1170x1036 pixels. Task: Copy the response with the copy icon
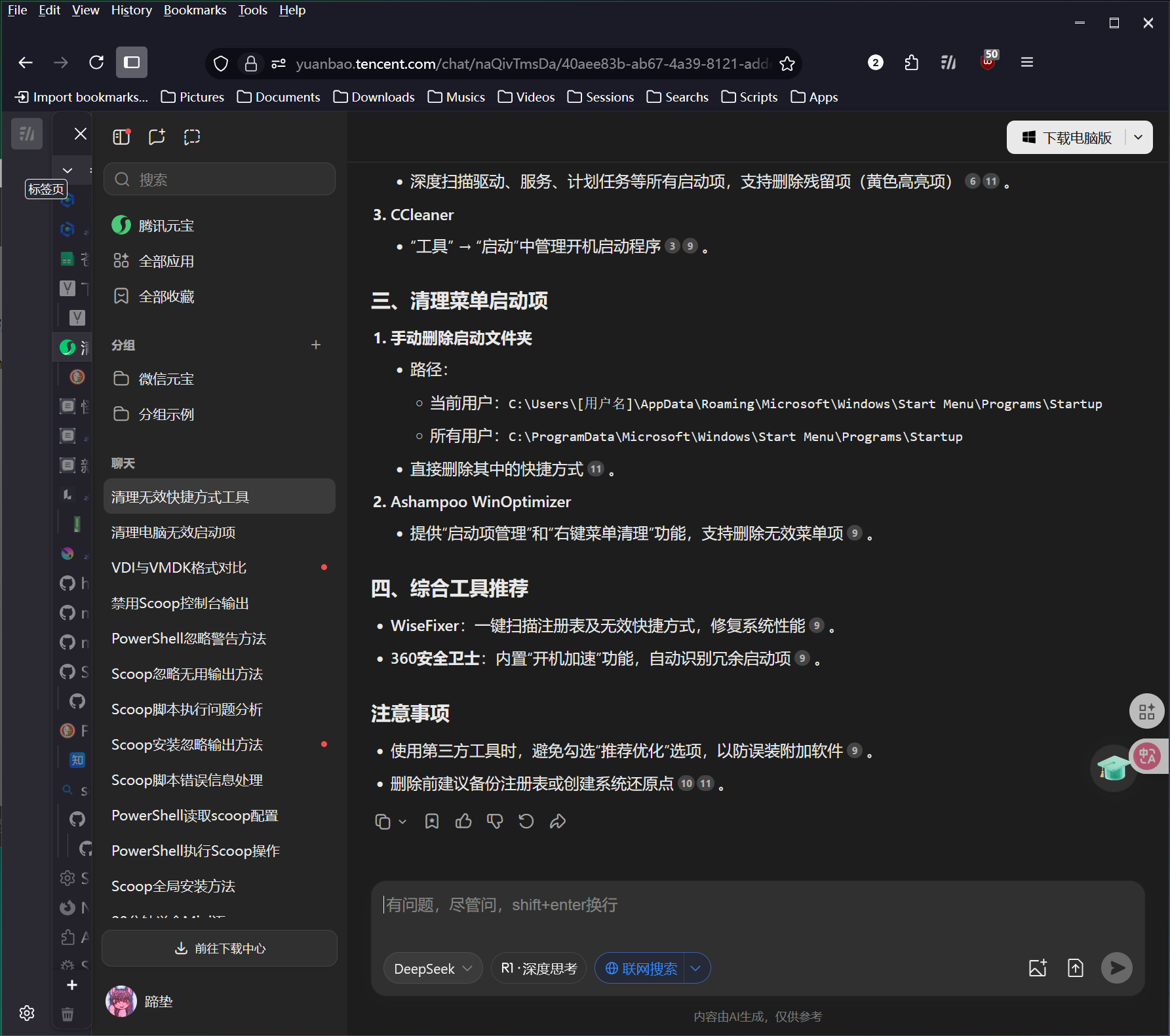pyautogui.click(x=383, y=822)
